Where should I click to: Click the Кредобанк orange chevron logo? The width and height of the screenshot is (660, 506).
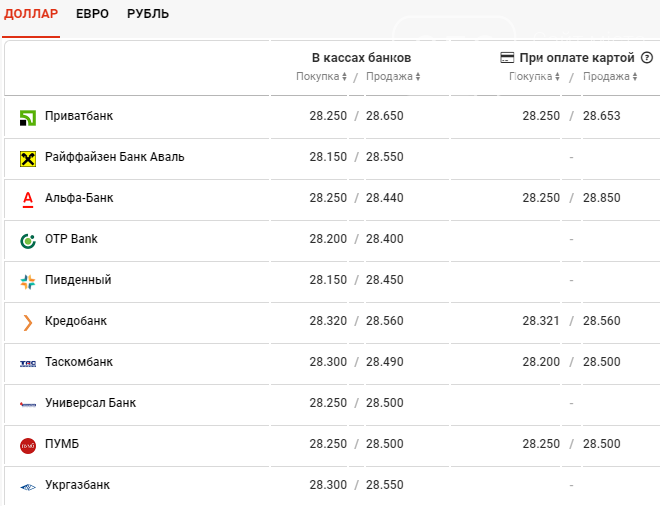[28, 322]
